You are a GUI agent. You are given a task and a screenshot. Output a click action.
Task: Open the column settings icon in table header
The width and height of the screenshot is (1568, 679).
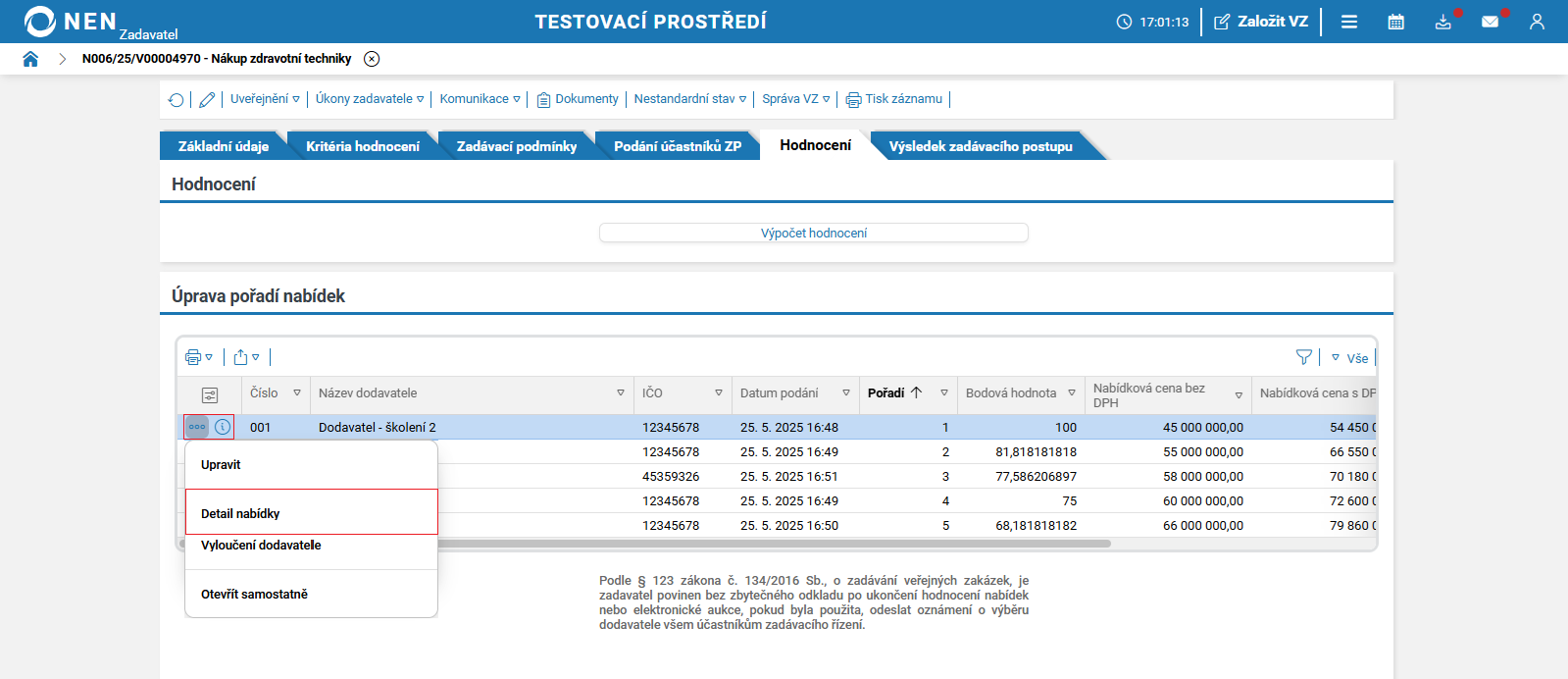point(209,394)
